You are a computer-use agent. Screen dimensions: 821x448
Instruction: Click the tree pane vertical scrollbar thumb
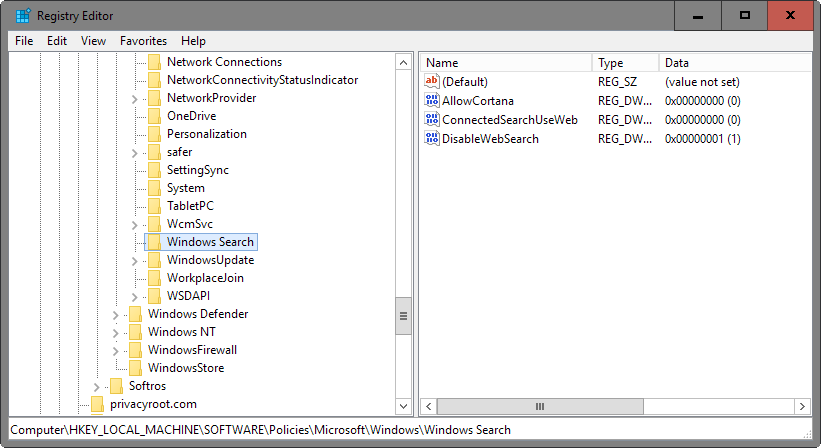click(x=403, y=316)
